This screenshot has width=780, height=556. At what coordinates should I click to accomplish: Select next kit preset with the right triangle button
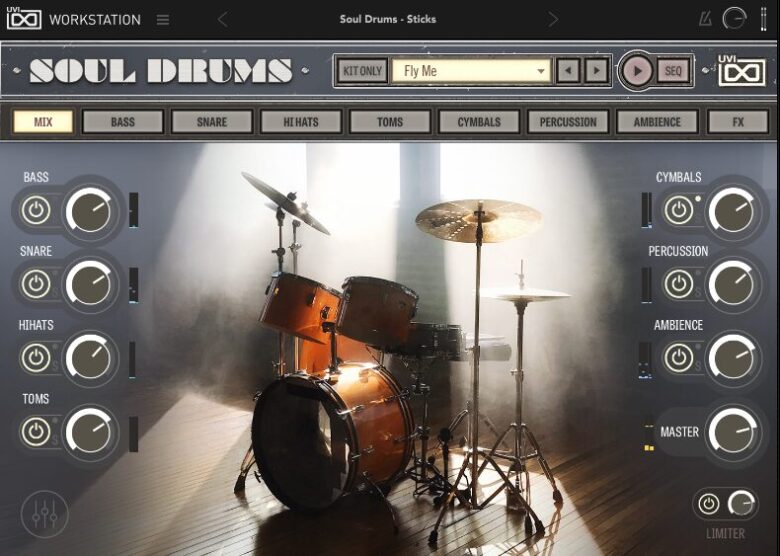pyautogui.click(x=596, y=71)
